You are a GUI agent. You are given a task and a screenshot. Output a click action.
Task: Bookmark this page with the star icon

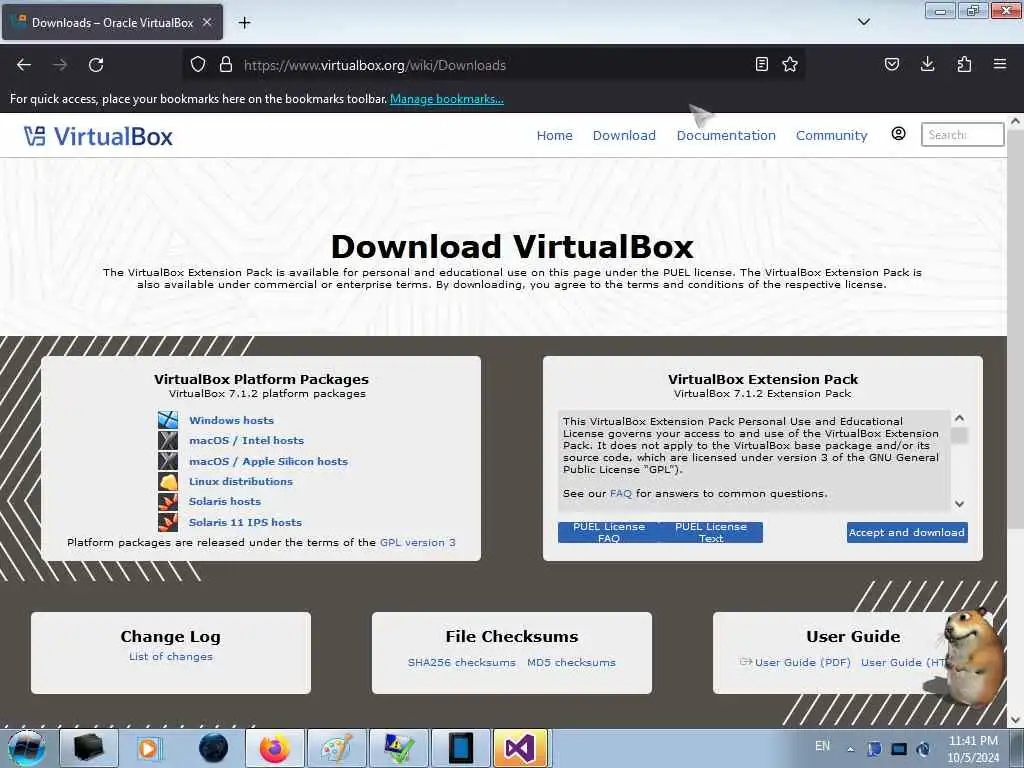tap(790, 64)
